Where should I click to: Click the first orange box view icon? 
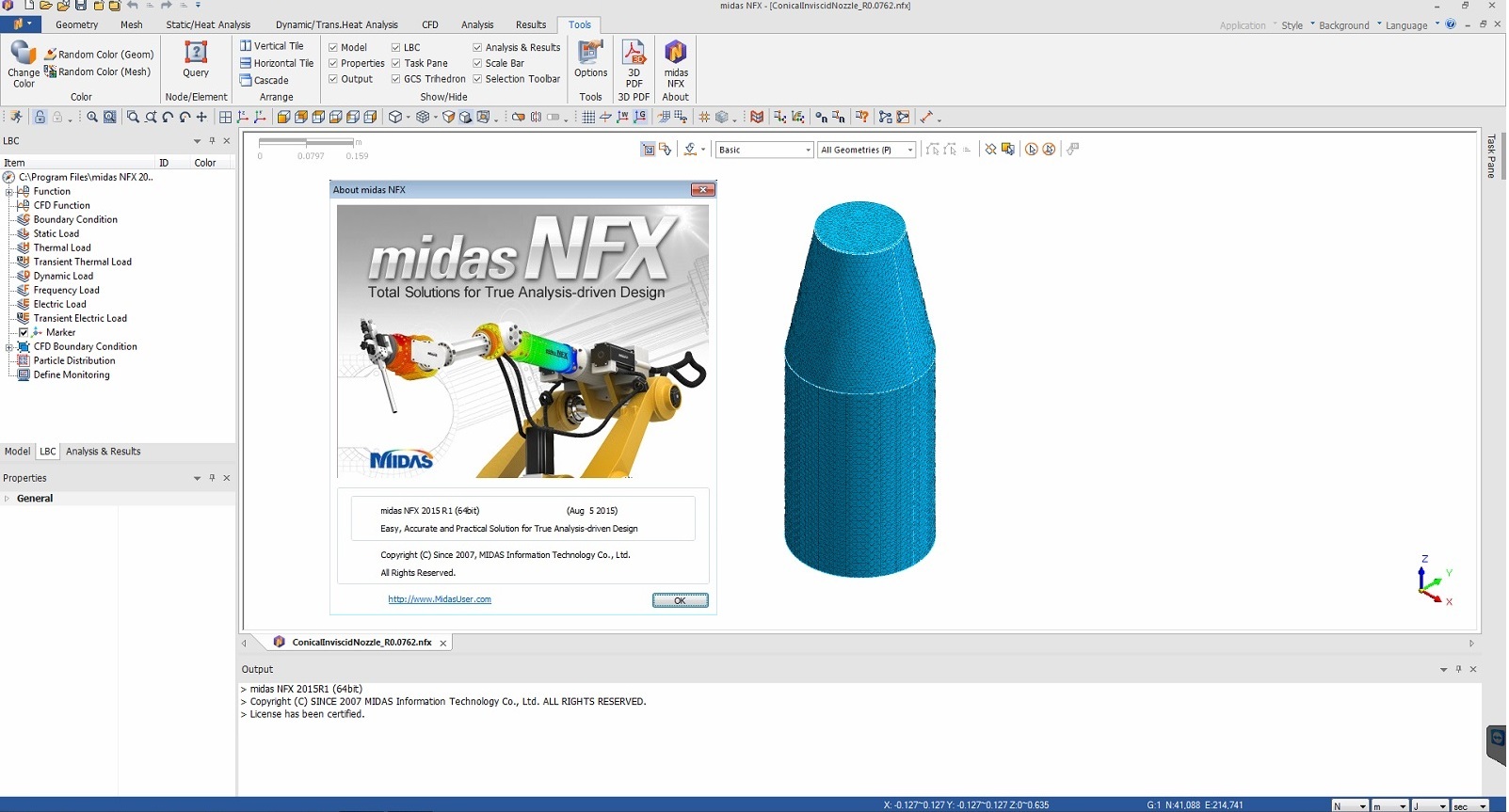coord(283,118)
